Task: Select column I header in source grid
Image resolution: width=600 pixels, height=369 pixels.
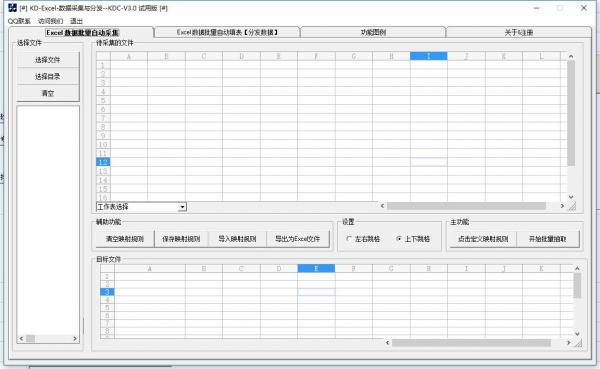Action: pyautogui.click(x=429, y=56)
